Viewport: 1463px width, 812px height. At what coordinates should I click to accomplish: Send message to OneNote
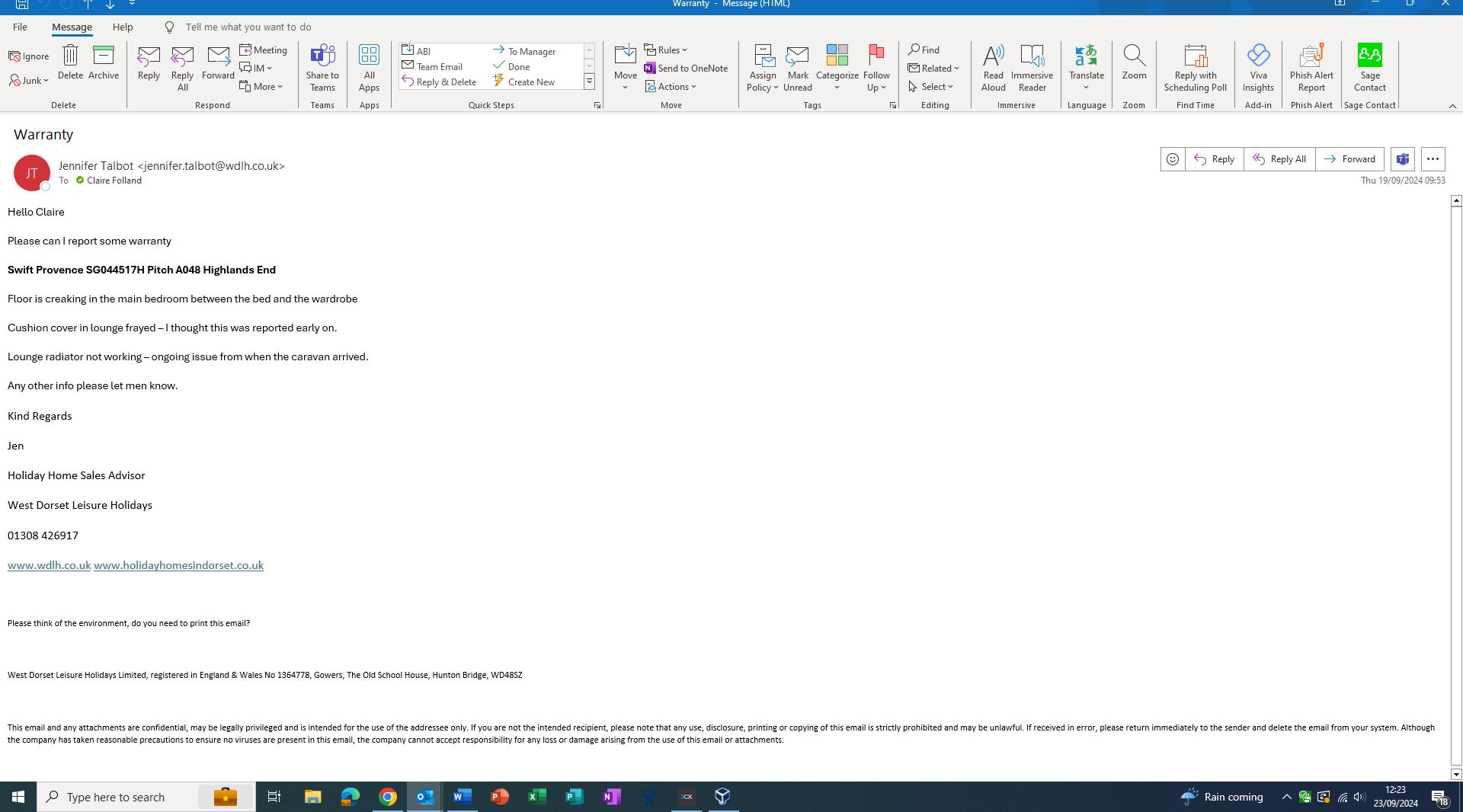point(686,69)
